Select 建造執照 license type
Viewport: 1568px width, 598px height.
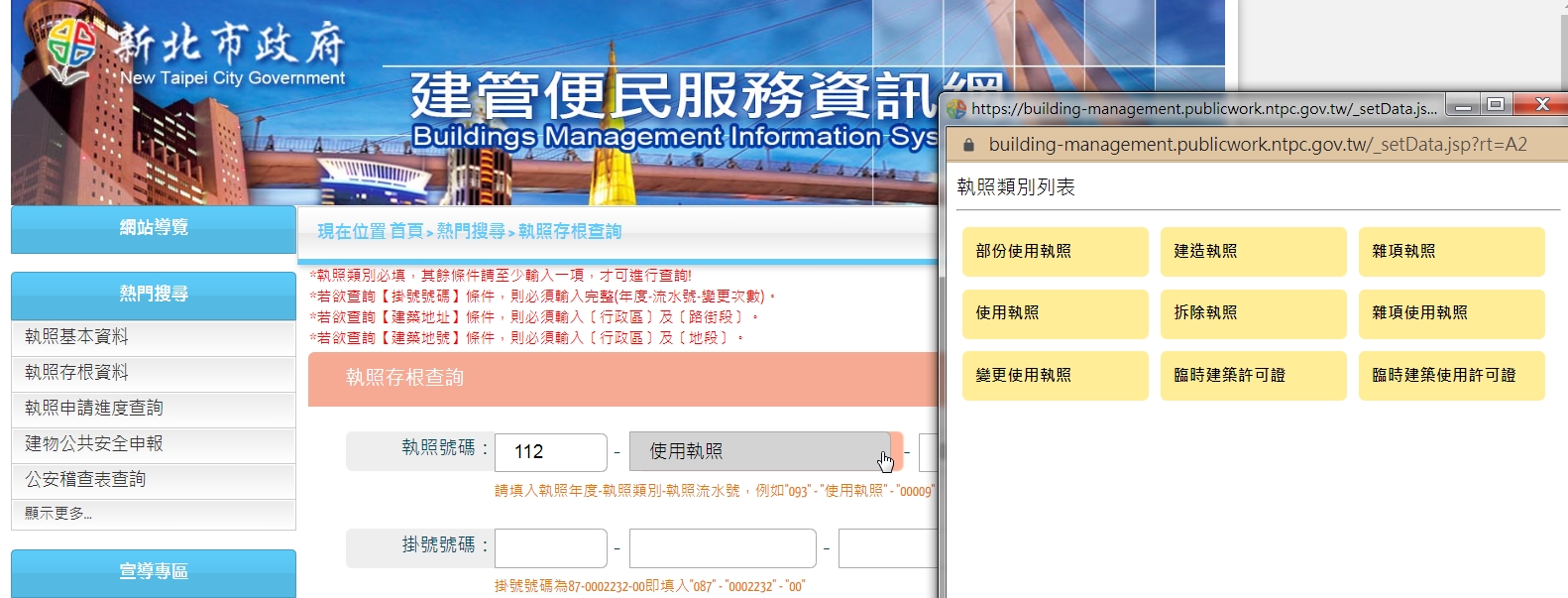pos(1253,252)
